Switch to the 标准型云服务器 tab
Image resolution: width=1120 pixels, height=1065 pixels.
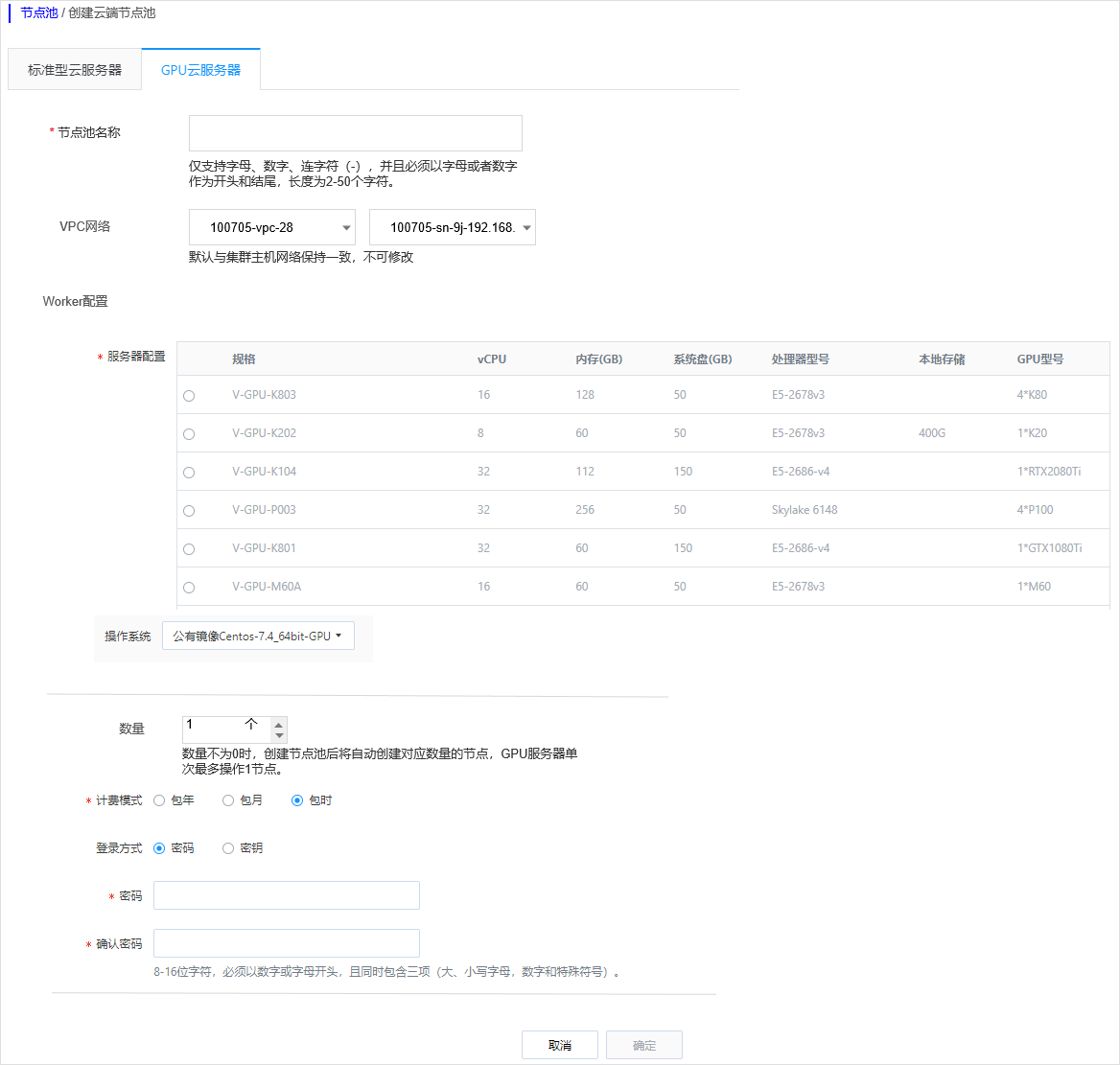(x=74, y=69)
